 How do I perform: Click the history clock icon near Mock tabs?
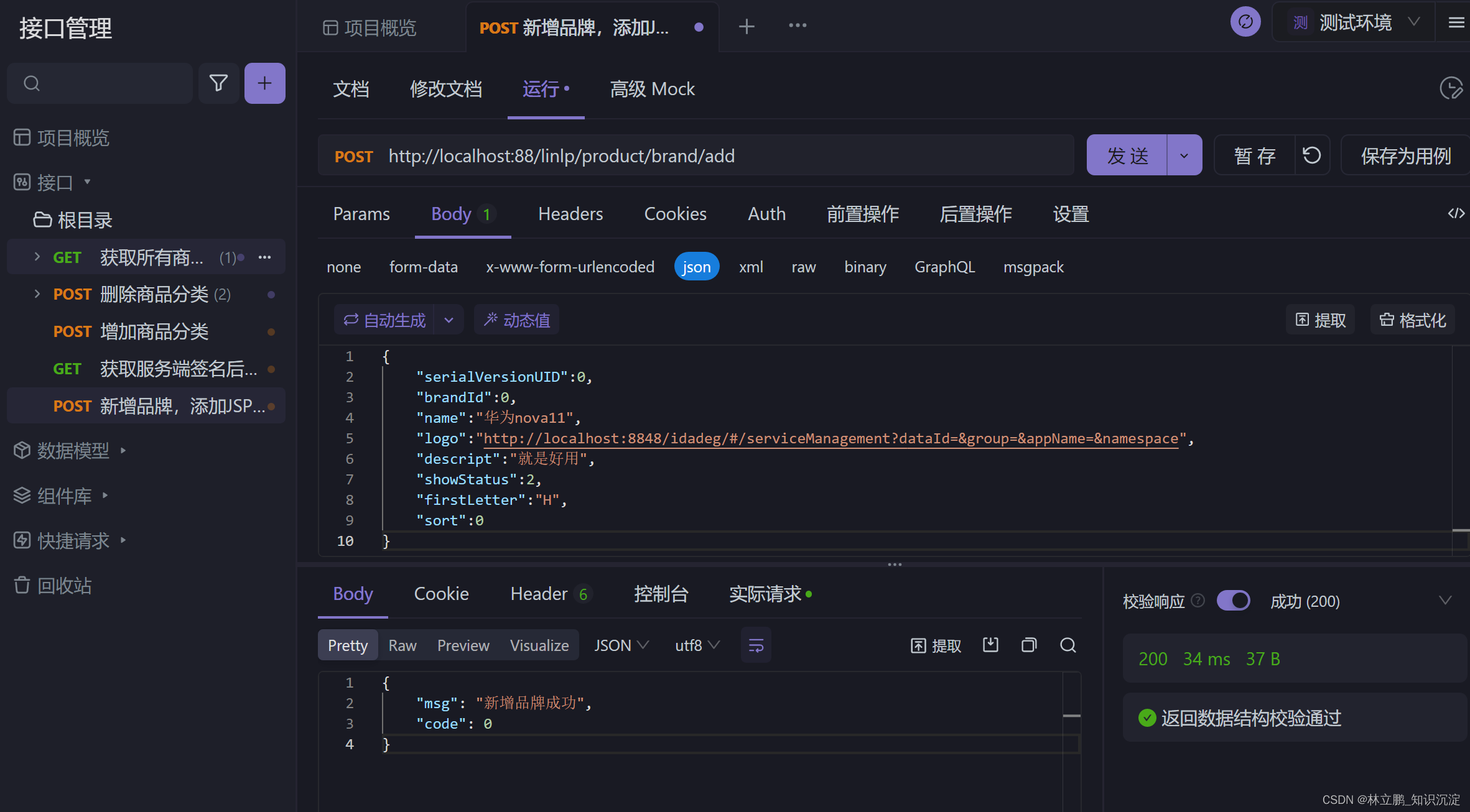1451,88
